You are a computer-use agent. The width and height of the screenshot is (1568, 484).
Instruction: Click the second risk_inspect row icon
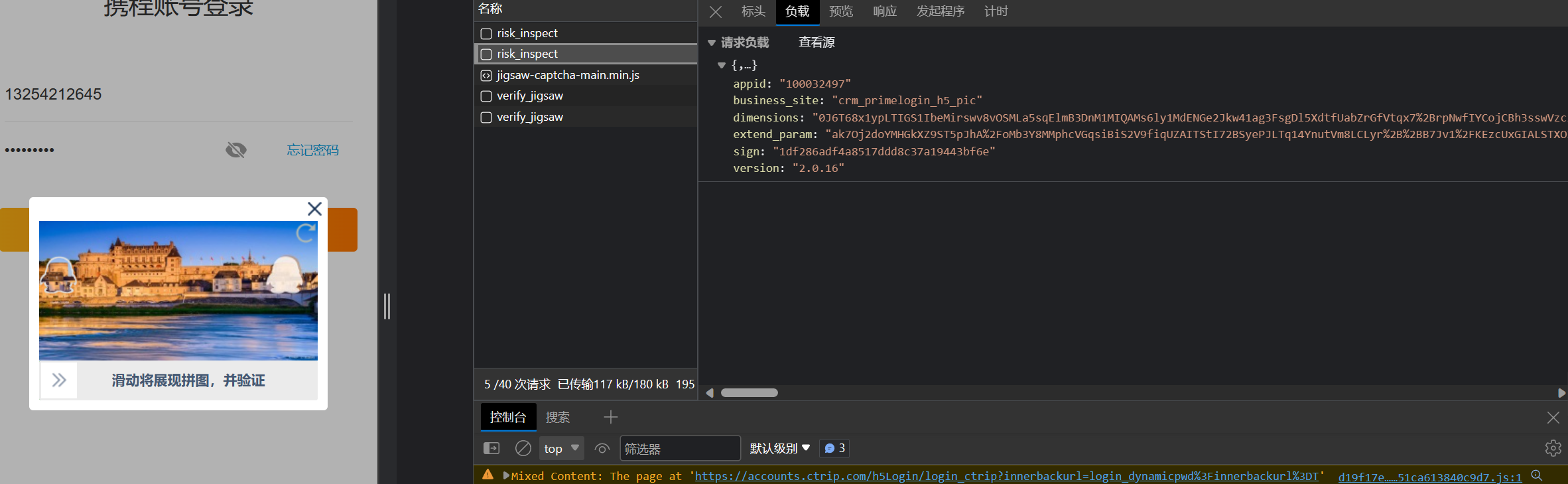[x=486, y=54]
